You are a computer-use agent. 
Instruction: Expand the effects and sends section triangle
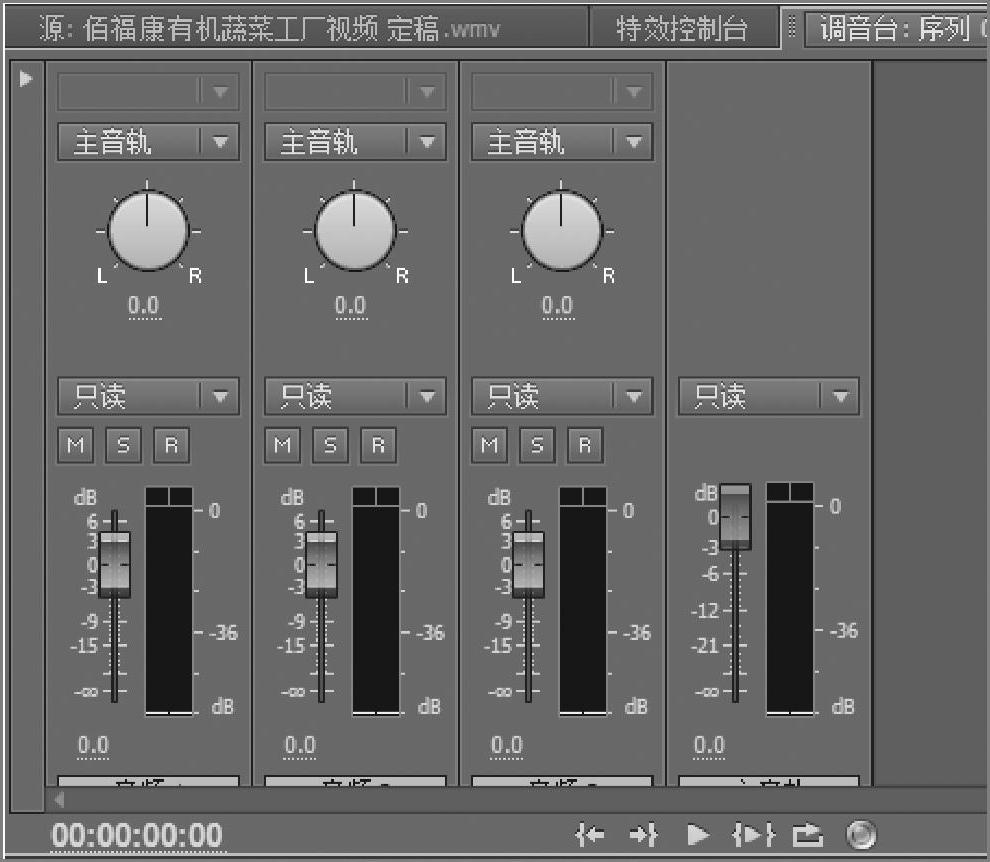(26, 79)
